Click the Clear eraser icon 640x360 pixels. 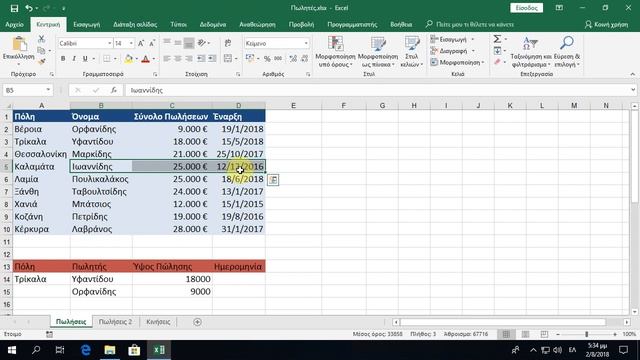click(497, 62)
